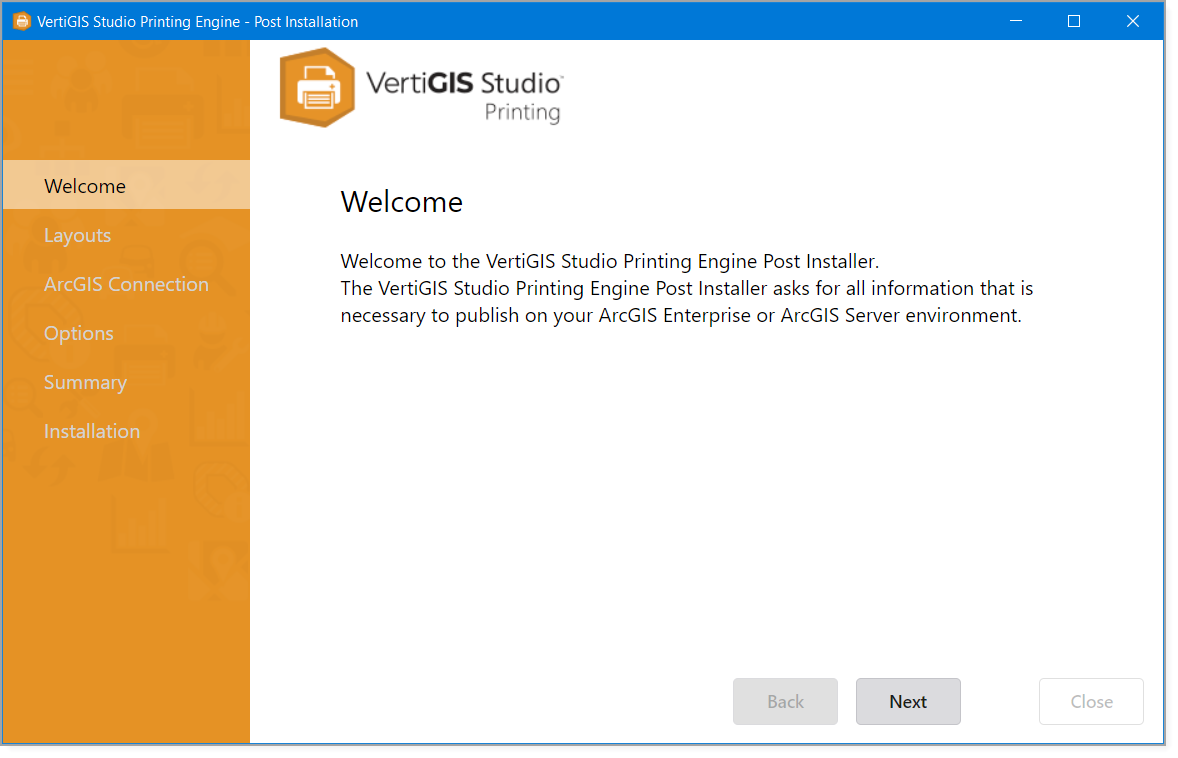This screenshot has width=1178, height=758.
Task: Click the VertiGIS Studio logo wordmark
Action: click(x=464, y=82)
